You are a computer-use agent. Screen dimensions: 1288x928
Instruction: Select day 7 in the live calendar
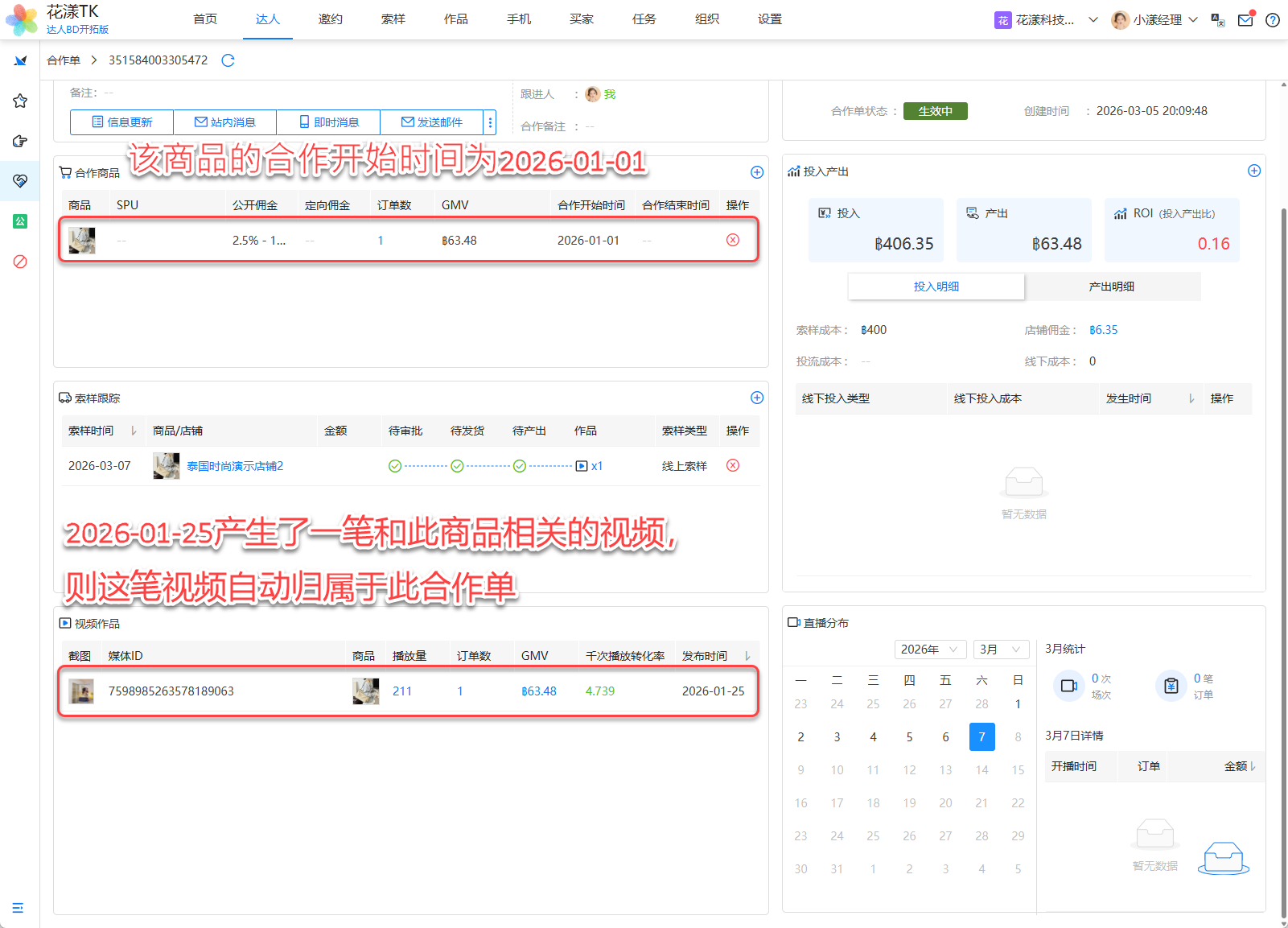click(x=981, y=736)
